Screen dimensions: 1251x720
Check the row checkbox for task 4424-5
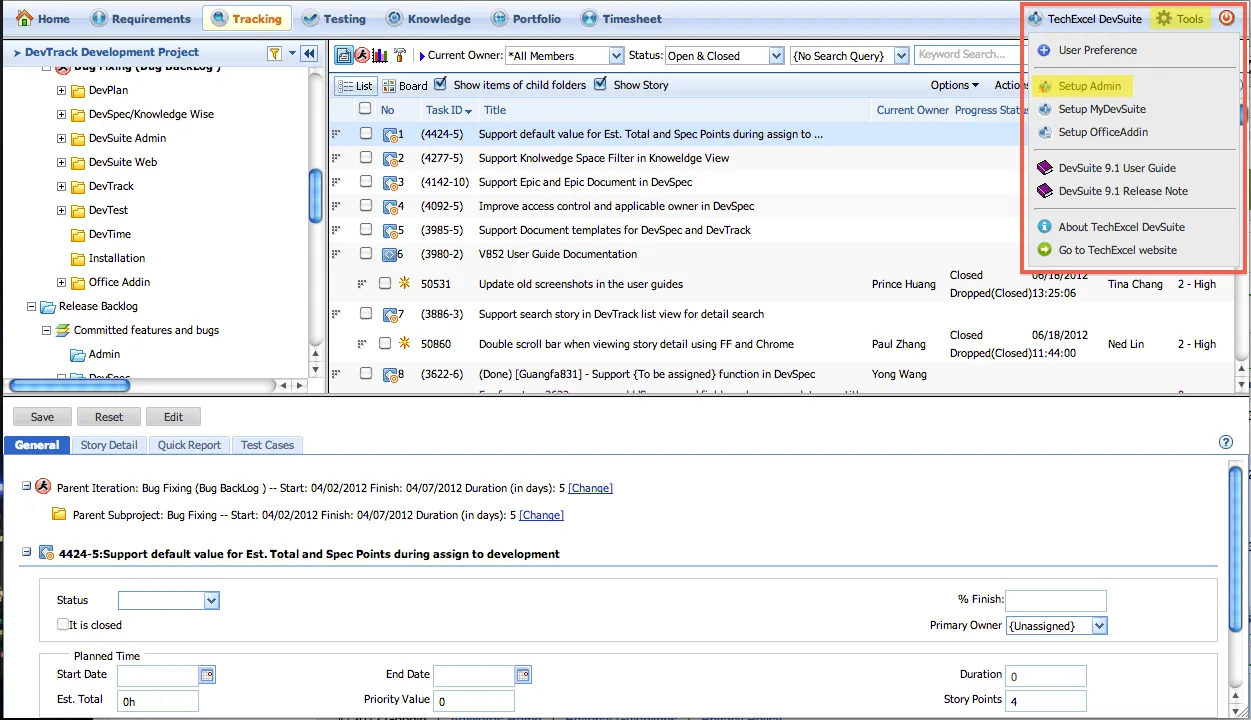click(x=366, y=133)
